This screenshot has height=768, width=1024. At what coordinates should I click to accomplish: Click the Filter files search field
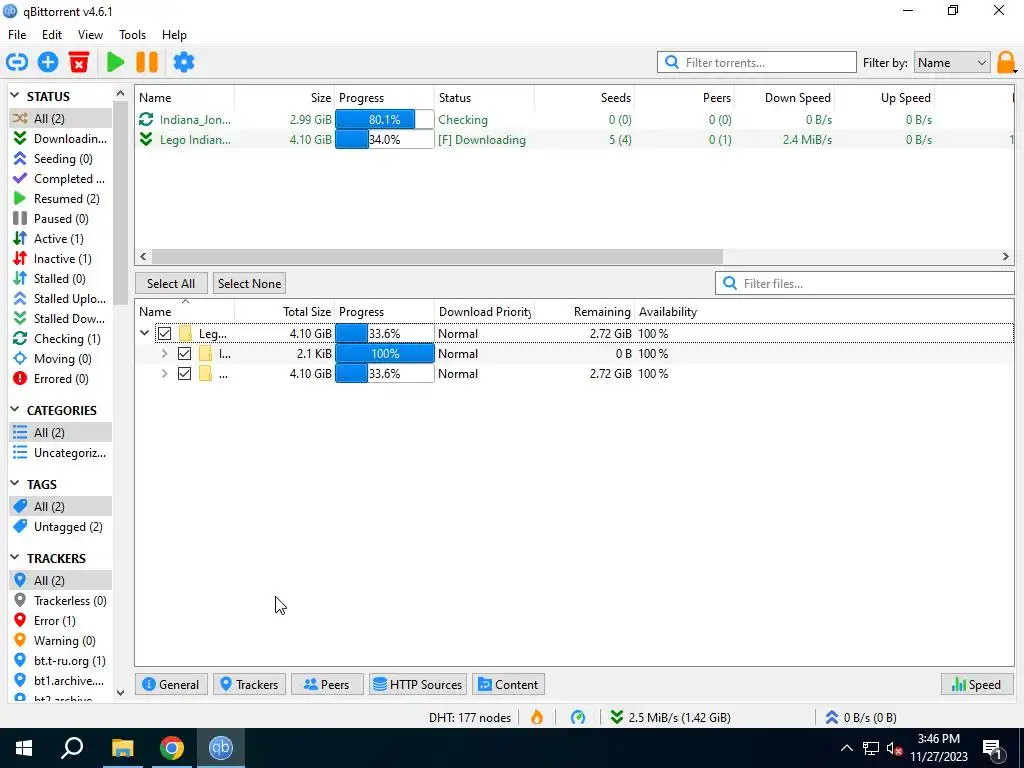point(865,283)
